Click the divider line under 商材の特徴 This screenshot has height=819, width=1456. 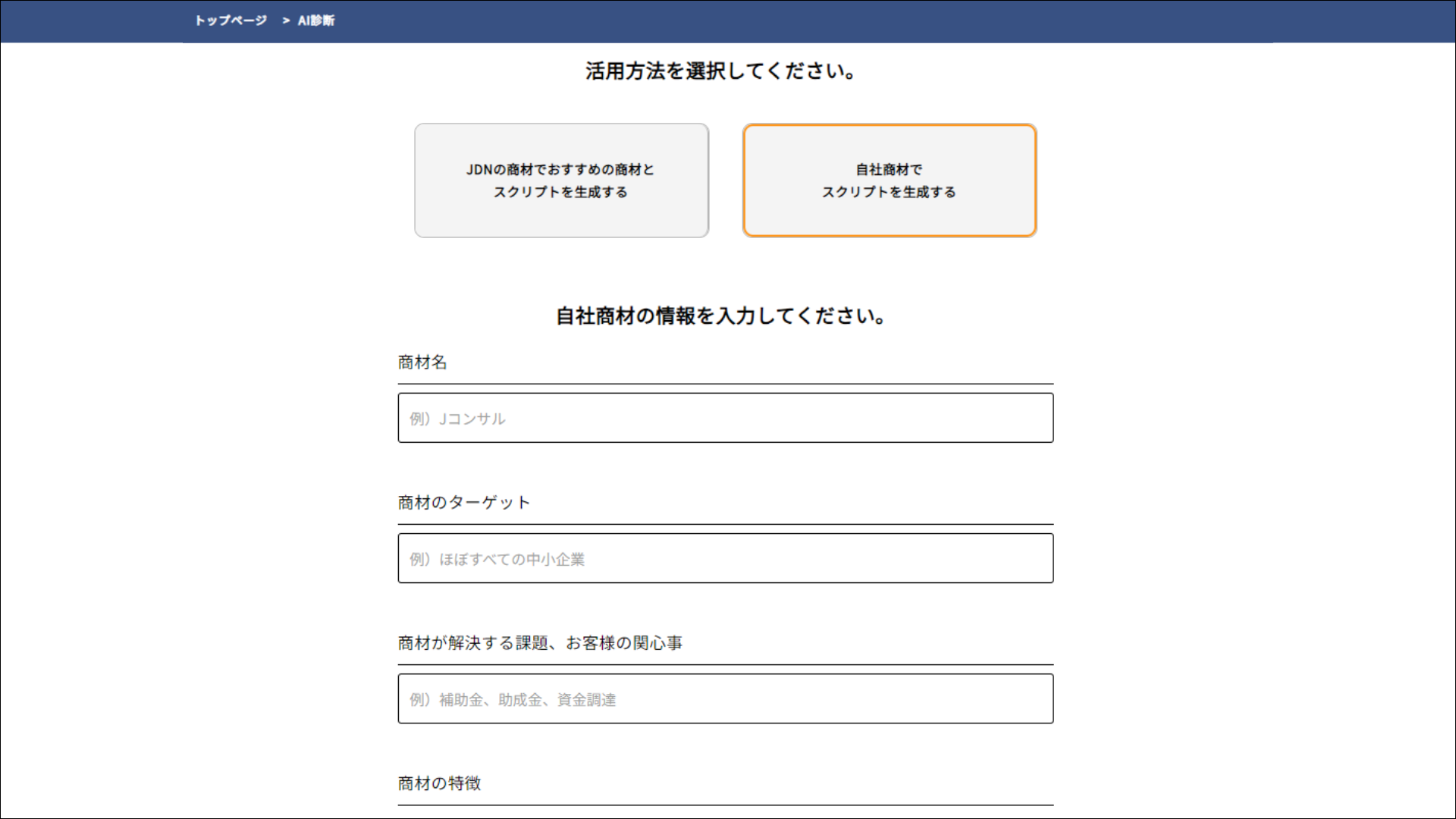pyautogui.click(x=725, y=805)
